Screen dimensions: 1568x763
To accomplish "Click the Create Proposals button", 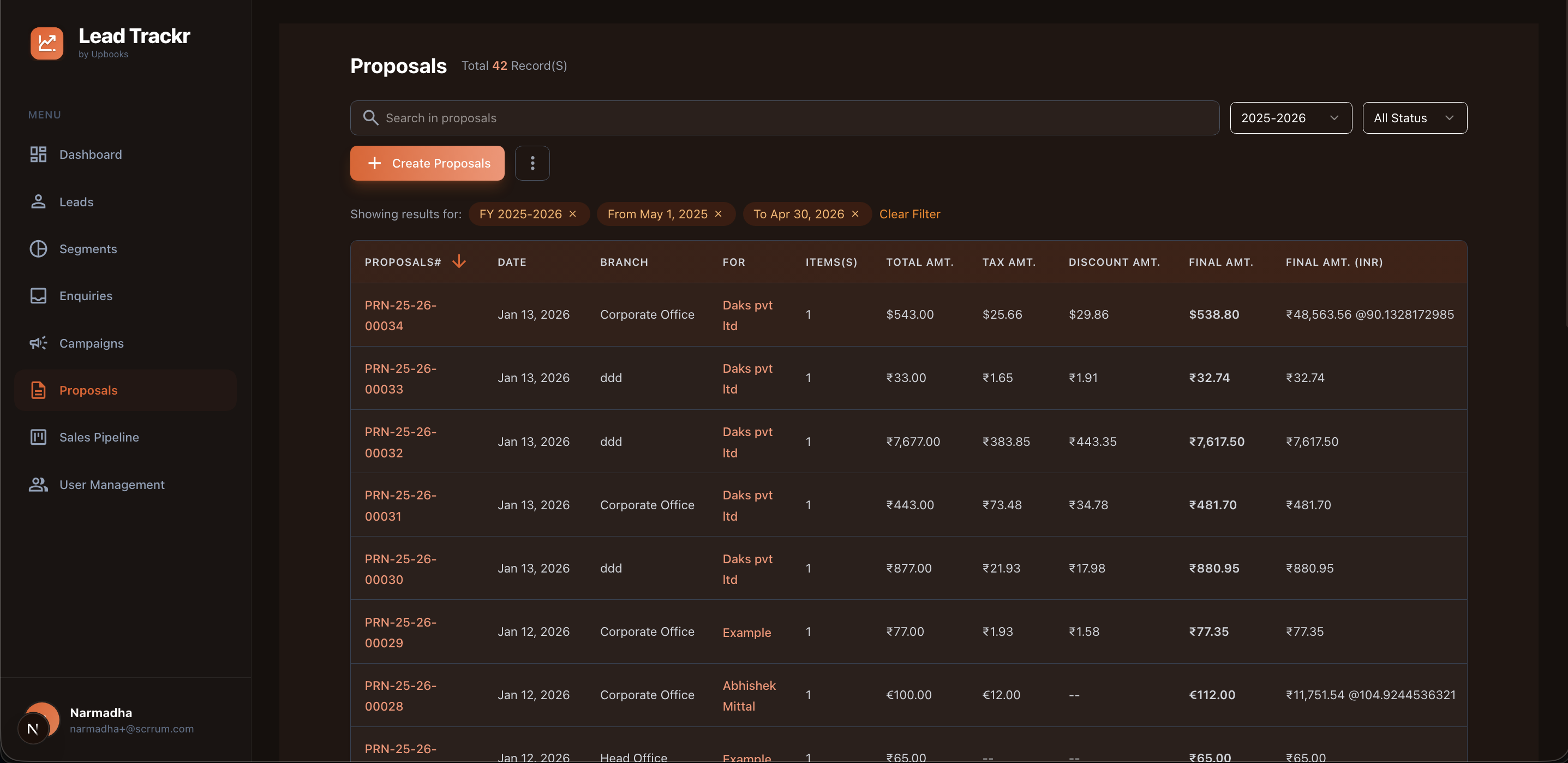I will coord(427,163).
